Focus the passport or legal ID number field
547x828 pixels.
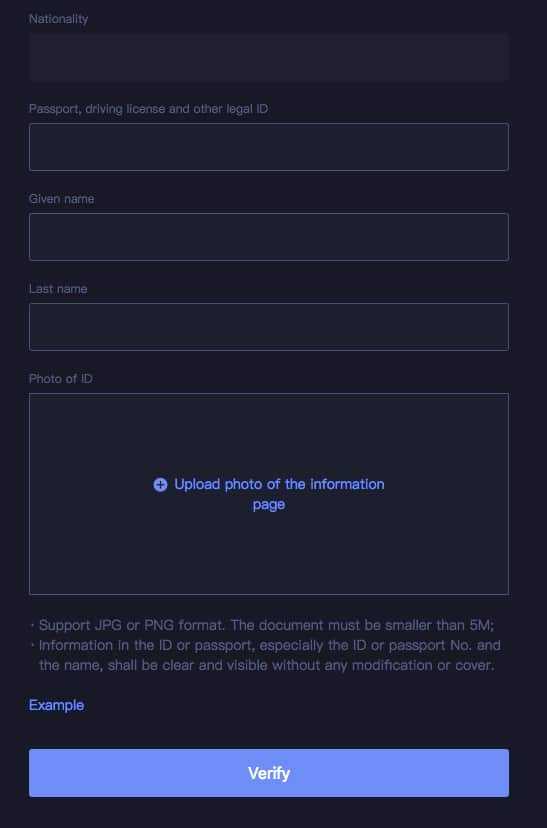point(269,147)
